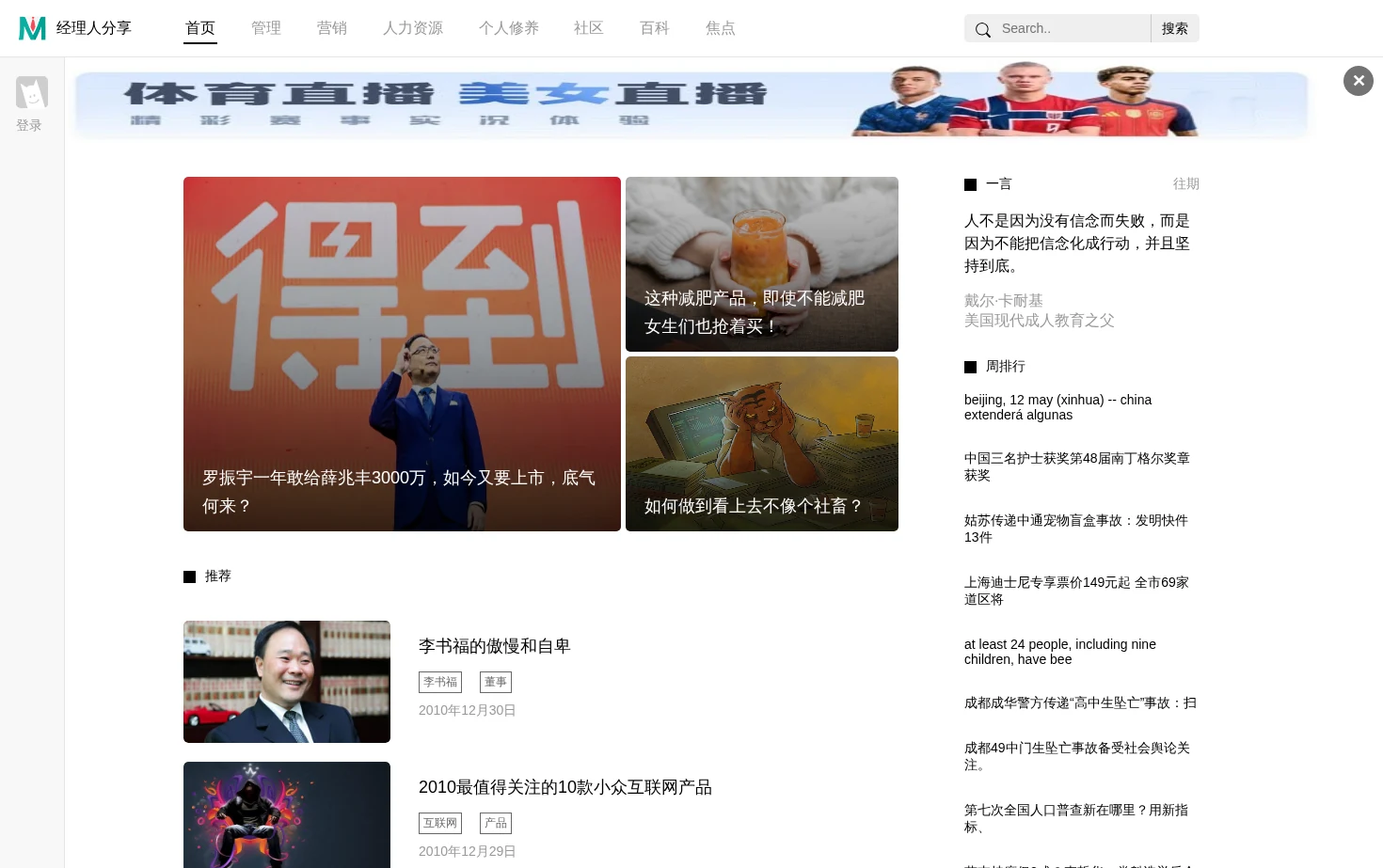This screenshot has height=868, width=1383.
Task: Click the 互联网 tag
Action: pyautogui.click(x=440, y=823)
